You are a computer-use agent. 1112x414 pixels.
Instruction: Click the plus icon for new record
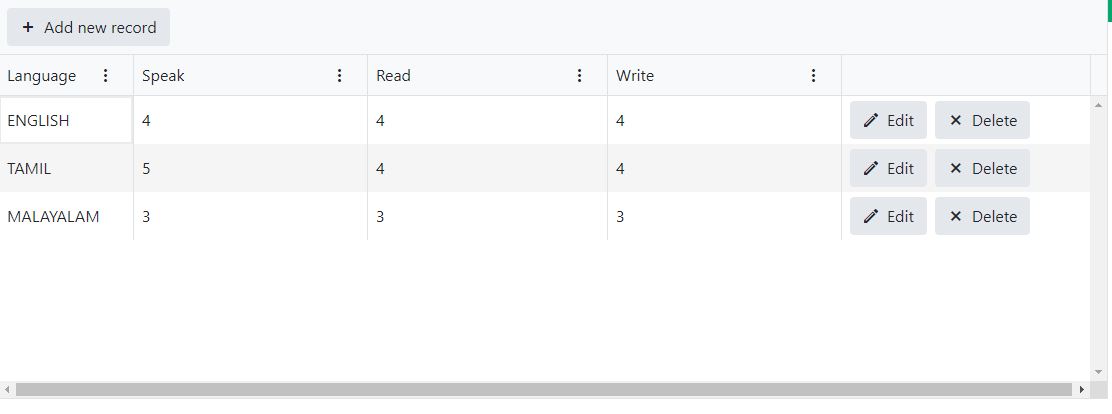pyautogui.click(x=28, y=28)
